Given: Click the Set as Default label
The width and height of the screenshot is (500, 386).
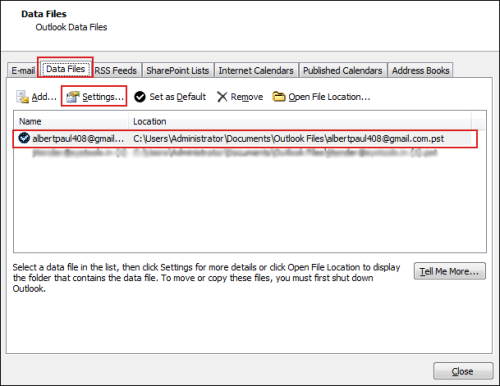Looking at the screenshot, I should point(178,97).
